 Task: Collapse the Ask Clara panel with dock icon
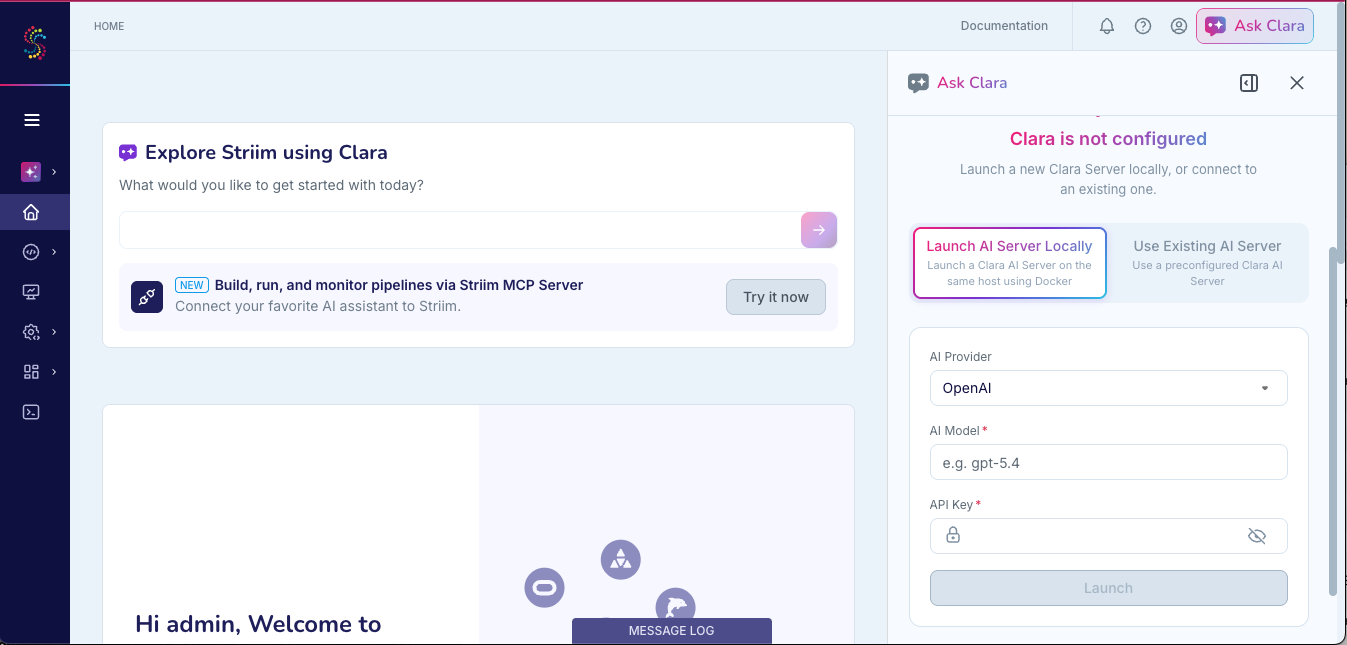coord(1249,83)
